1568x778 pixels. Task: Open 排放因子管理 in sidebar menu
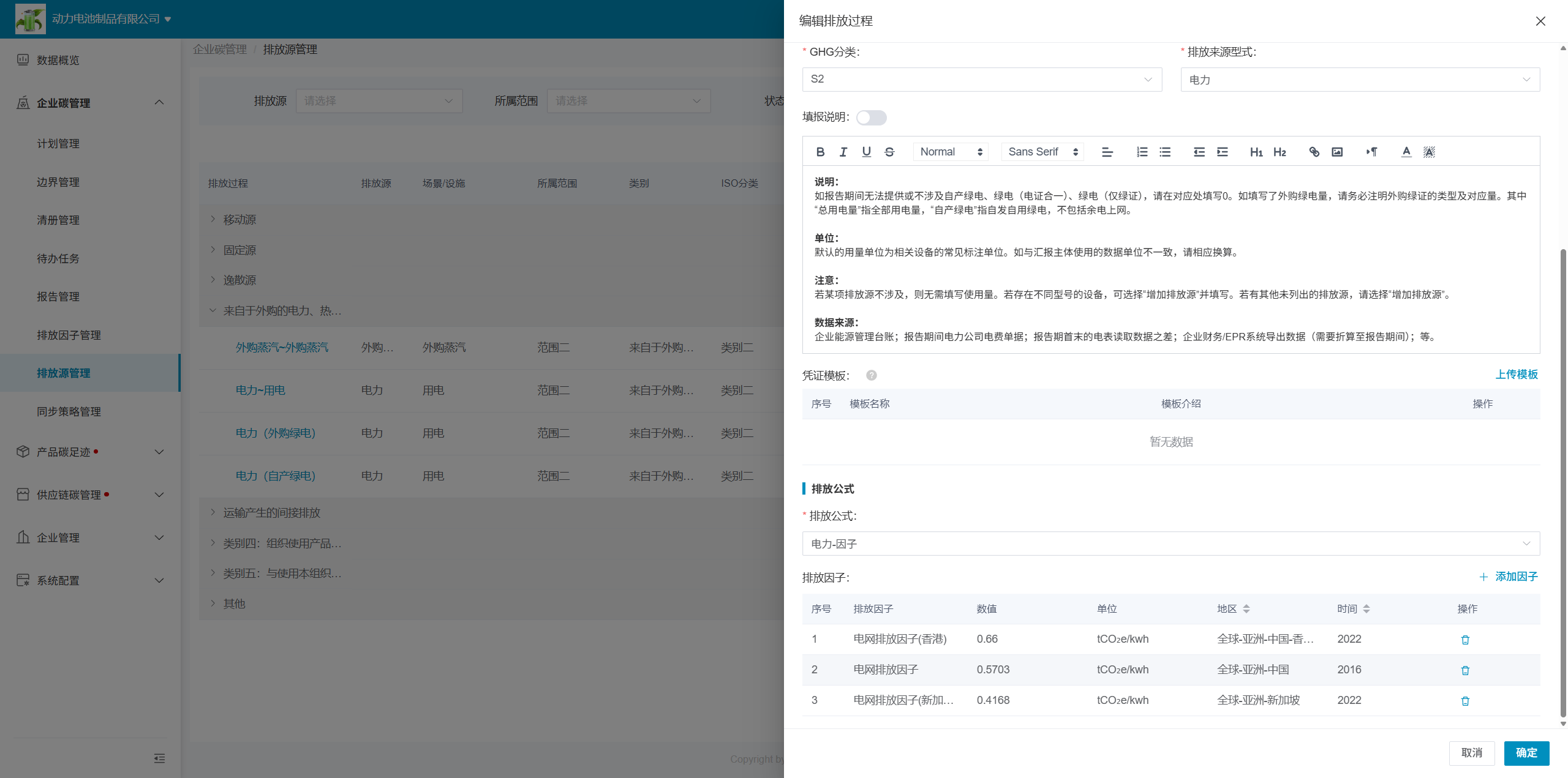(69, 335)
